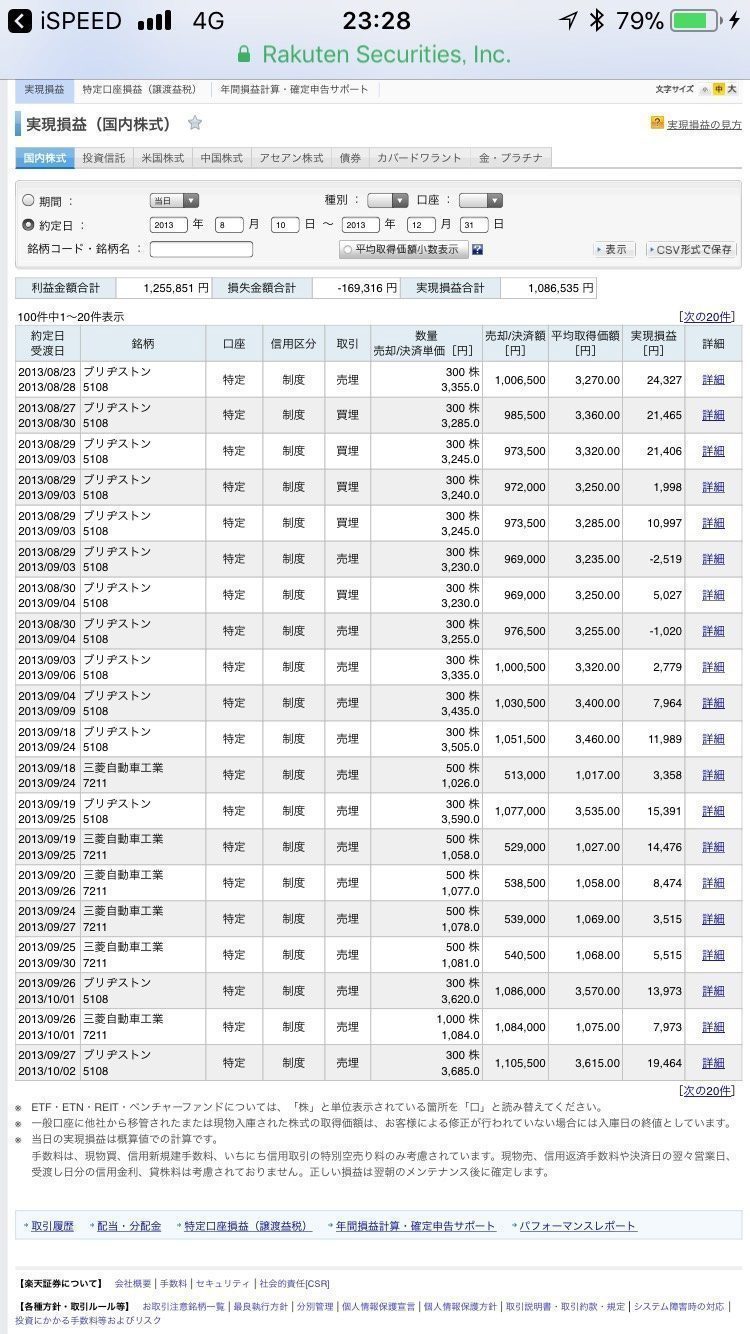Image resolution: width=750 pixels, height=1334 pixels.
Task: Select the top 実現損益 menu tab
Action: (44, 90)
